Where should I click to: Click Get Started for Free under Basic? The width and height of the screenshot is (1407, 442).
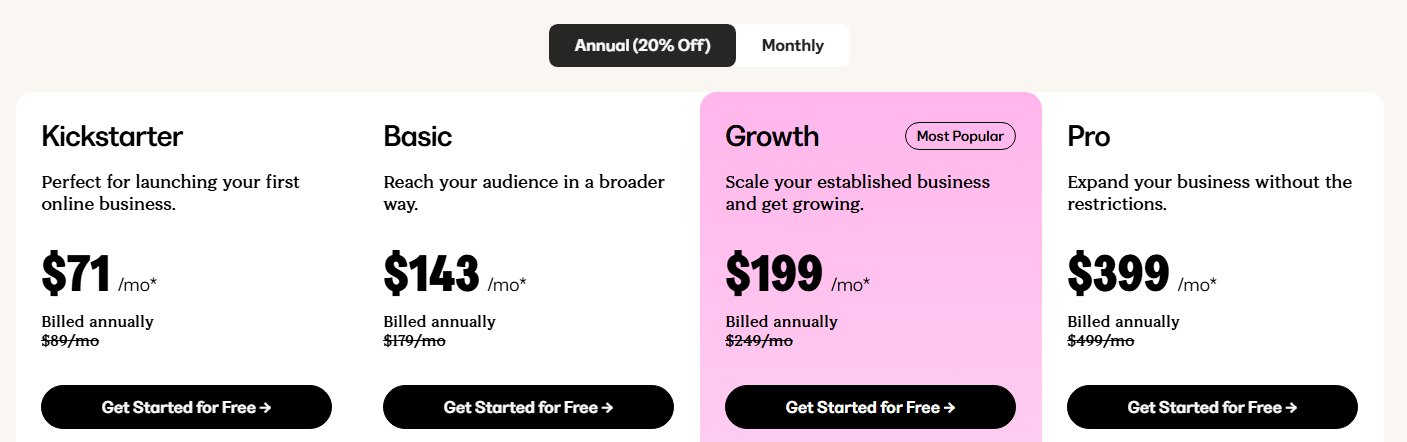[x=528, y=407]
